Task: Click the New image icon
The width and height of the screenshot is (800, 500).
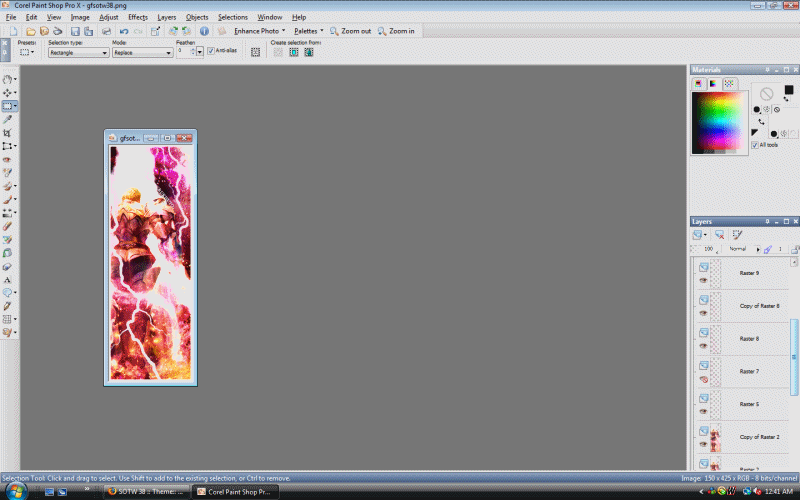Action: [13, 31]
